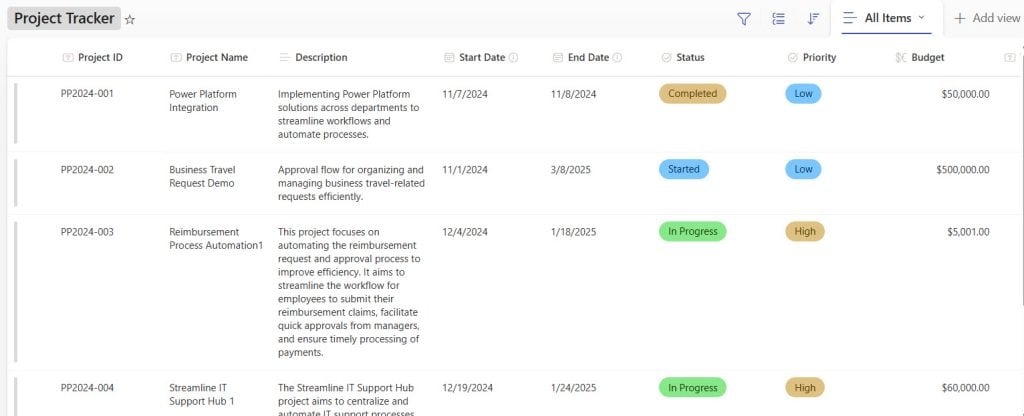The image size is (1024, 416).
Task: Click the Low priority pill for PP2024-002
Action: (803, 169)
